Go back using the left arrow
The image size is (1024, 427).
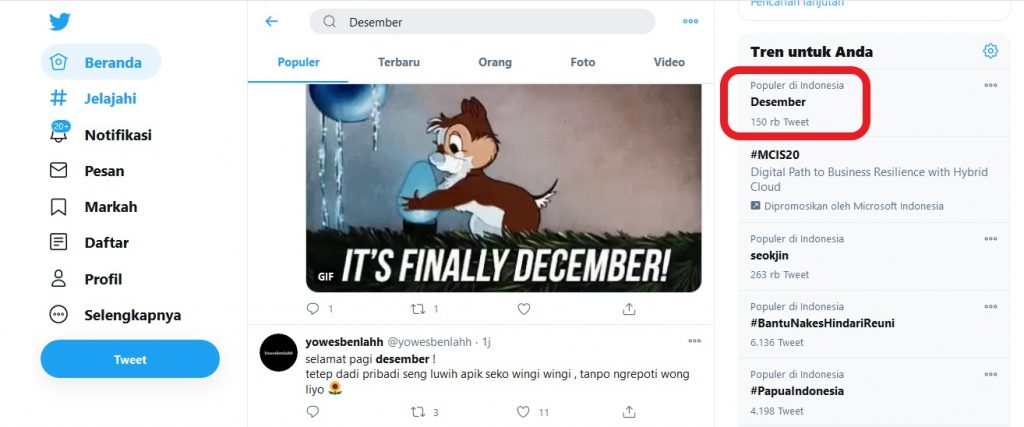[x=272, y=21]
